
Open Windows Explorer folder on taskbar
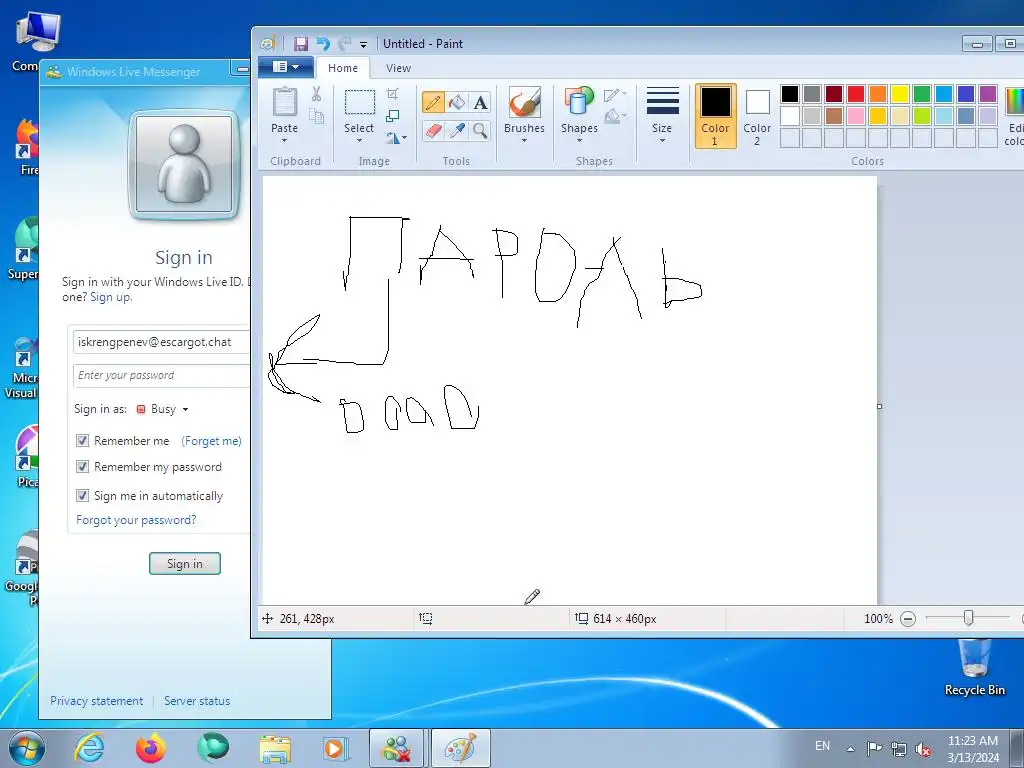275,748
